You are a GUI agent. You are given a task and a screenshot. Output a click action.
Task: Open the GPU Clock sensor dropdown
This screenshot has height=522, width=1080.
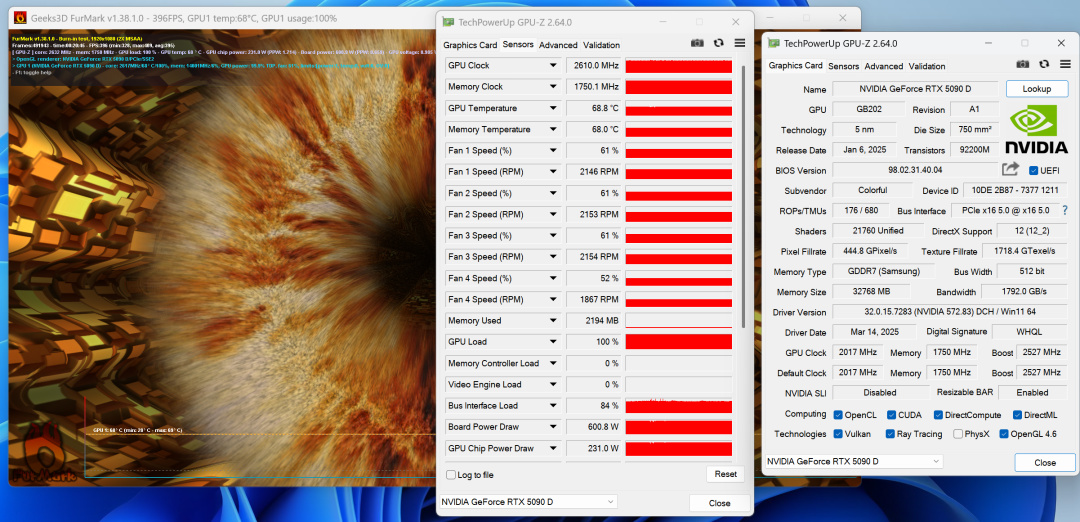[x=552, y=65]
